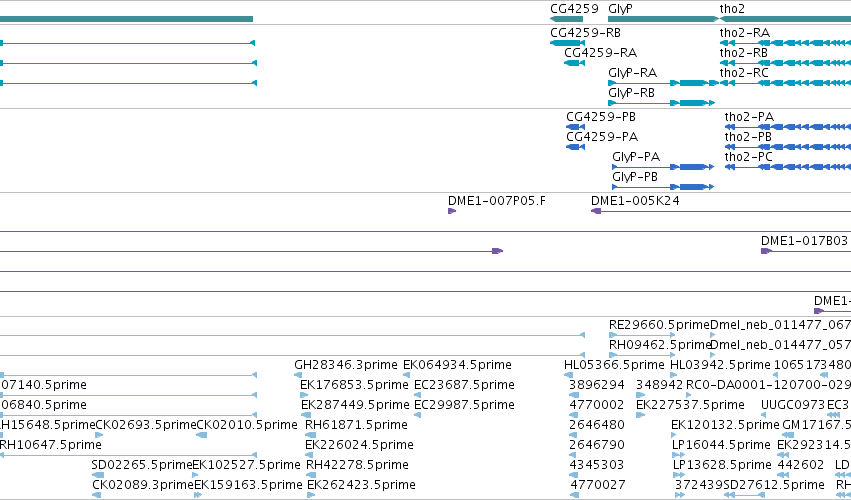Select the DME1-007P05.F clone label

[497, 201]
